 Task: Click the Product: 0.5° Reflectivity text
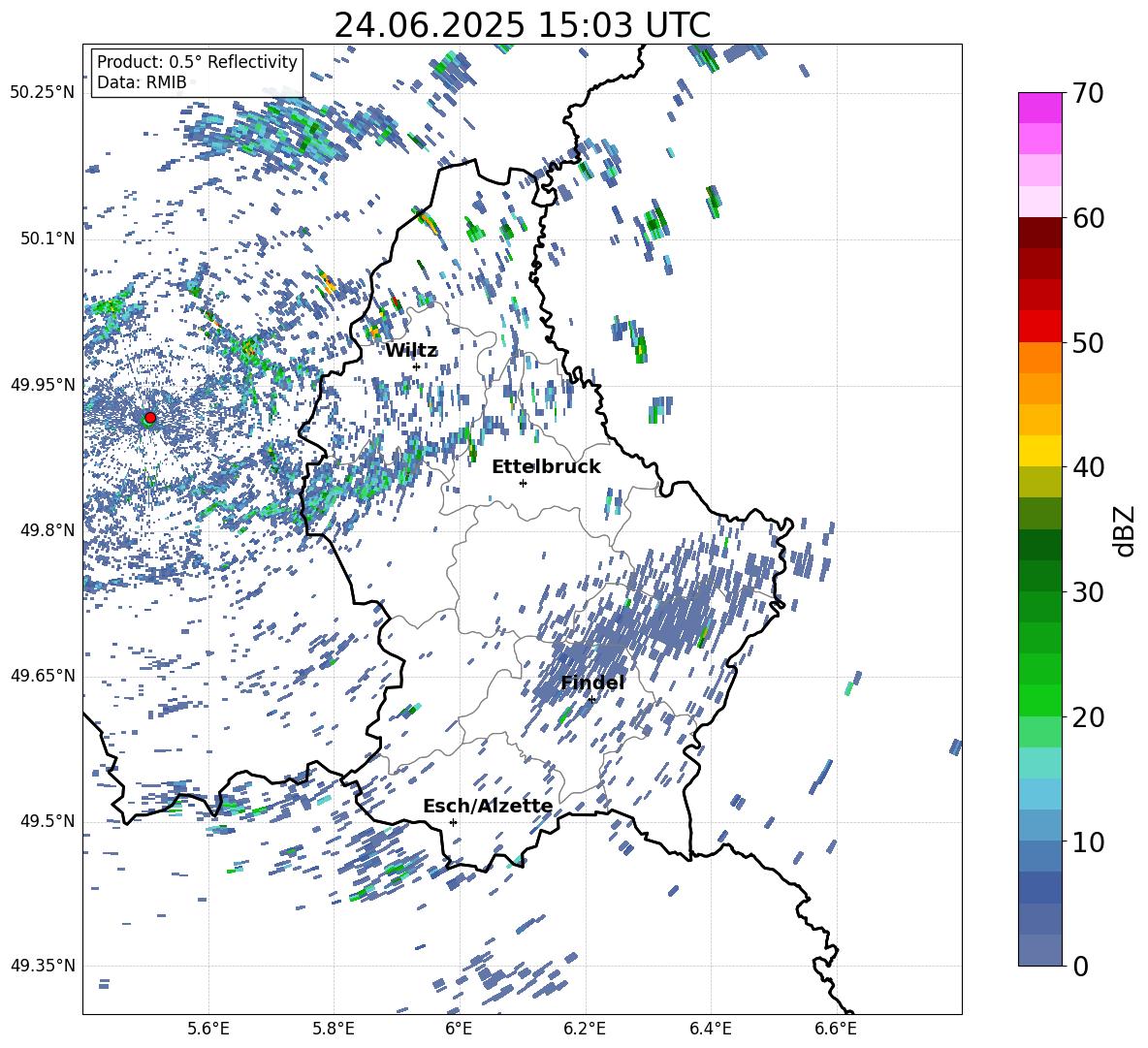(x=197, y=61)
